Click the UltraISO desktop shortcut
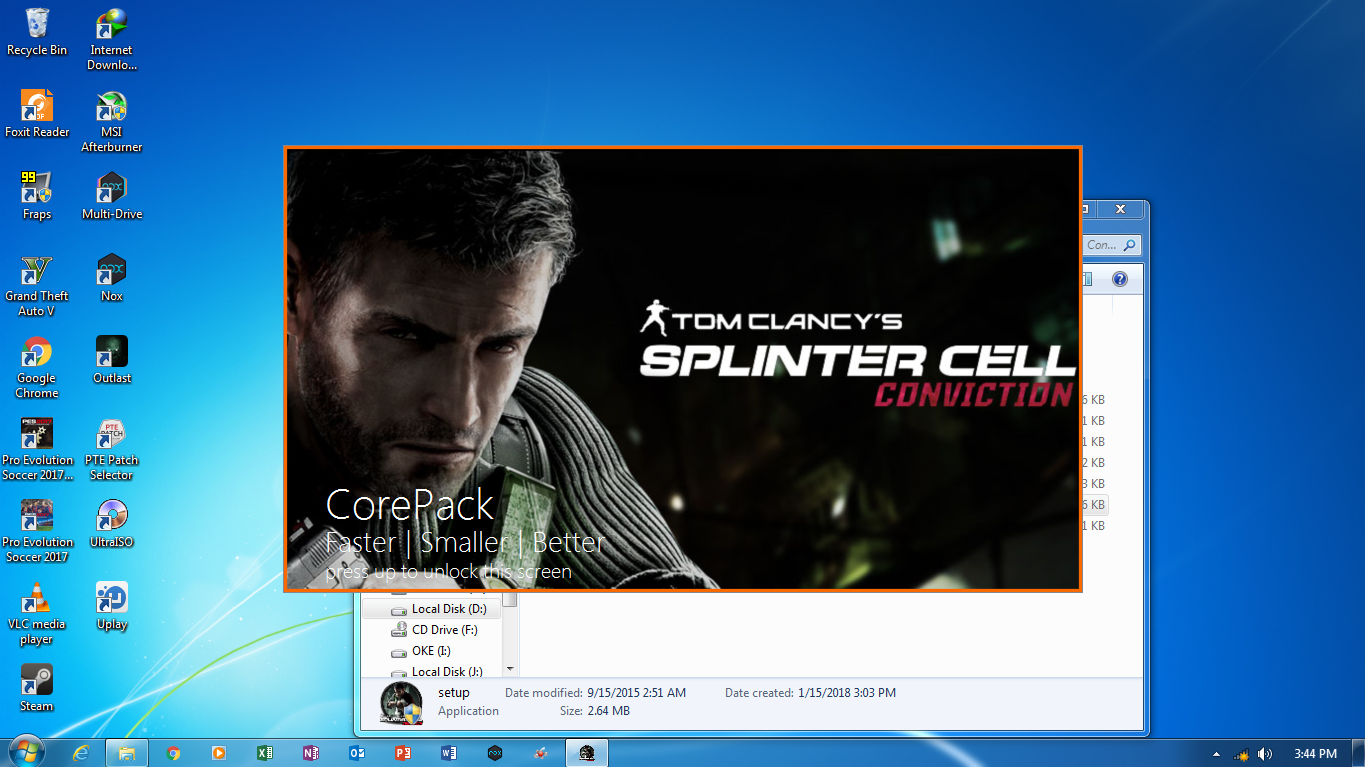The height and width of the screenshot is (767, 1365). pyautogui.click(x=112, y=524)
